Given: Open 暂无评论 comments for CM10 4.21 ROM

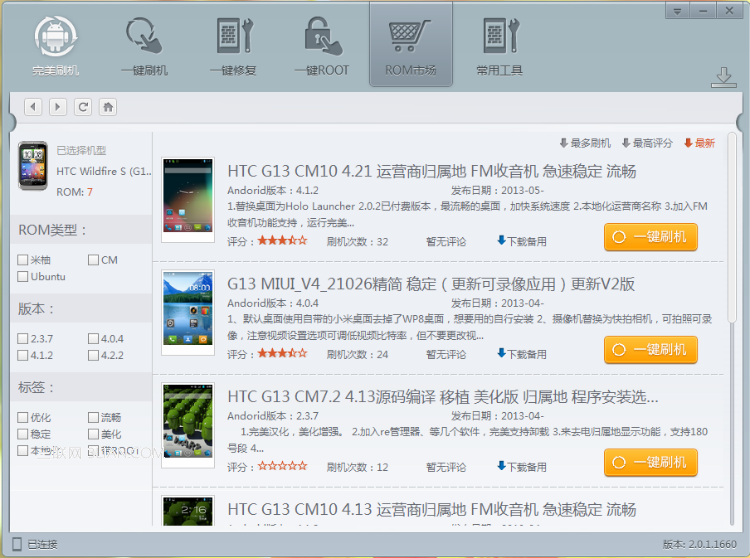Looking at the screenshot, I should click(446, 241).
